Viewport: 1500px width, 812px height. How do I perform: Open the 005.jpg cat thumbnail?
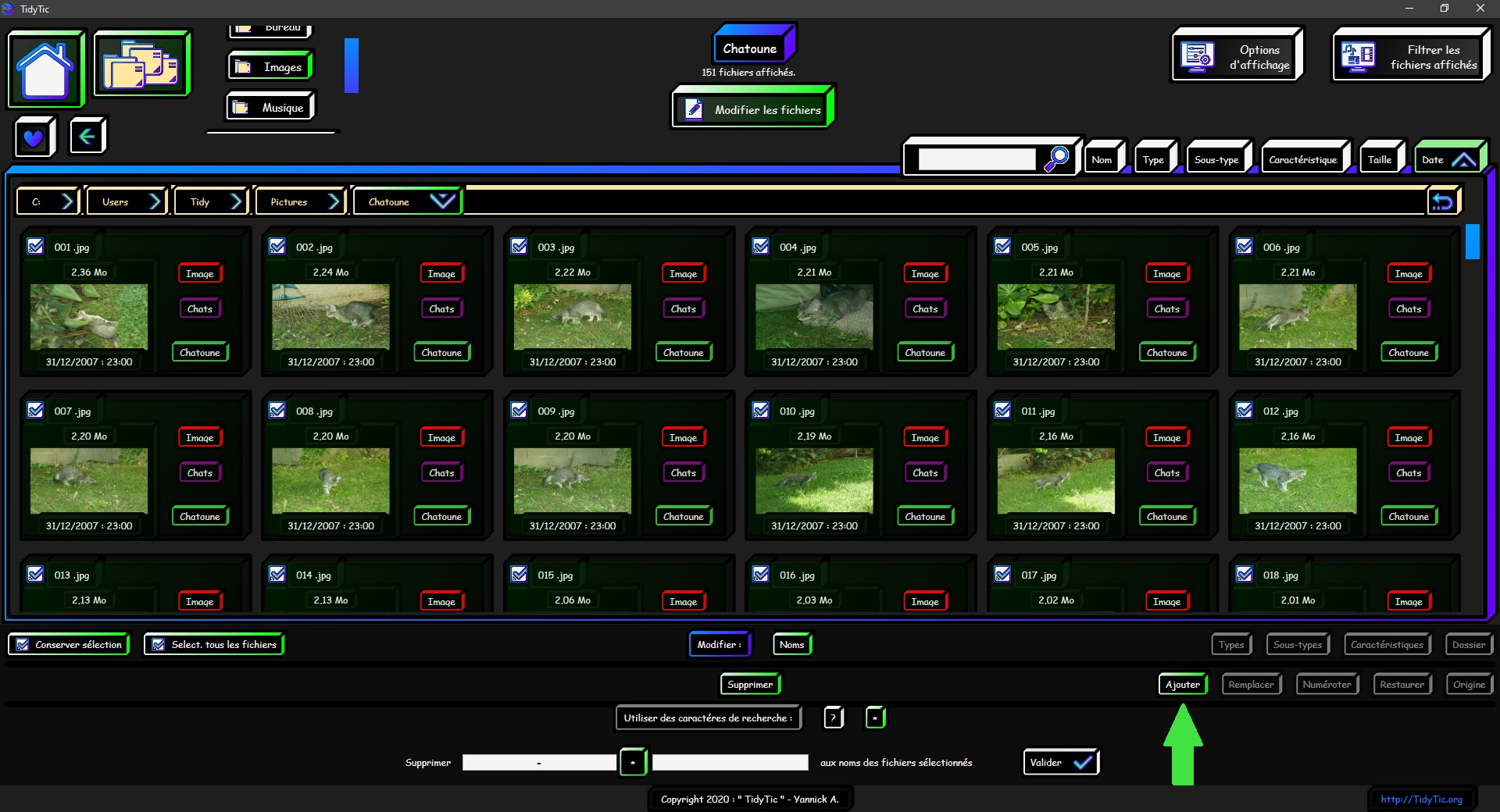click(x=1055, y=316)
